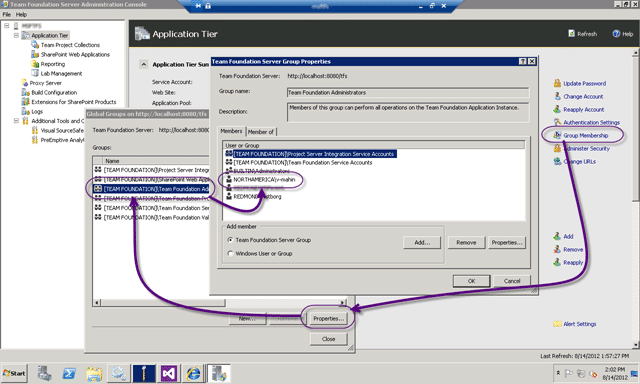Viewport: 640px width, 384px height.
Task: Open Visual Studio from taskbar
Action: [x=169, y=373]
